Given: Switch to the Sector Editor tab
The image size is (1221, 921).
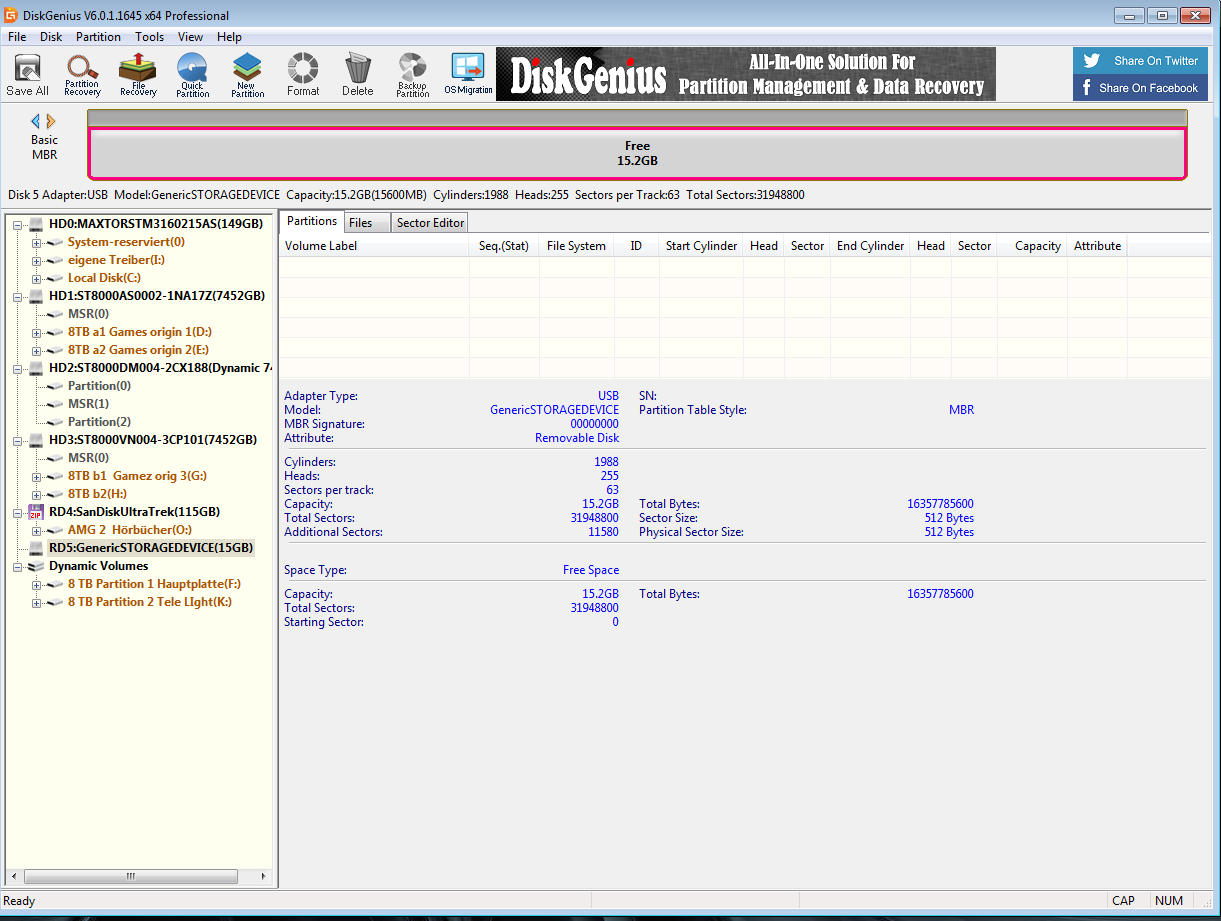Looking at the screenshot, I should coord(430,223).
